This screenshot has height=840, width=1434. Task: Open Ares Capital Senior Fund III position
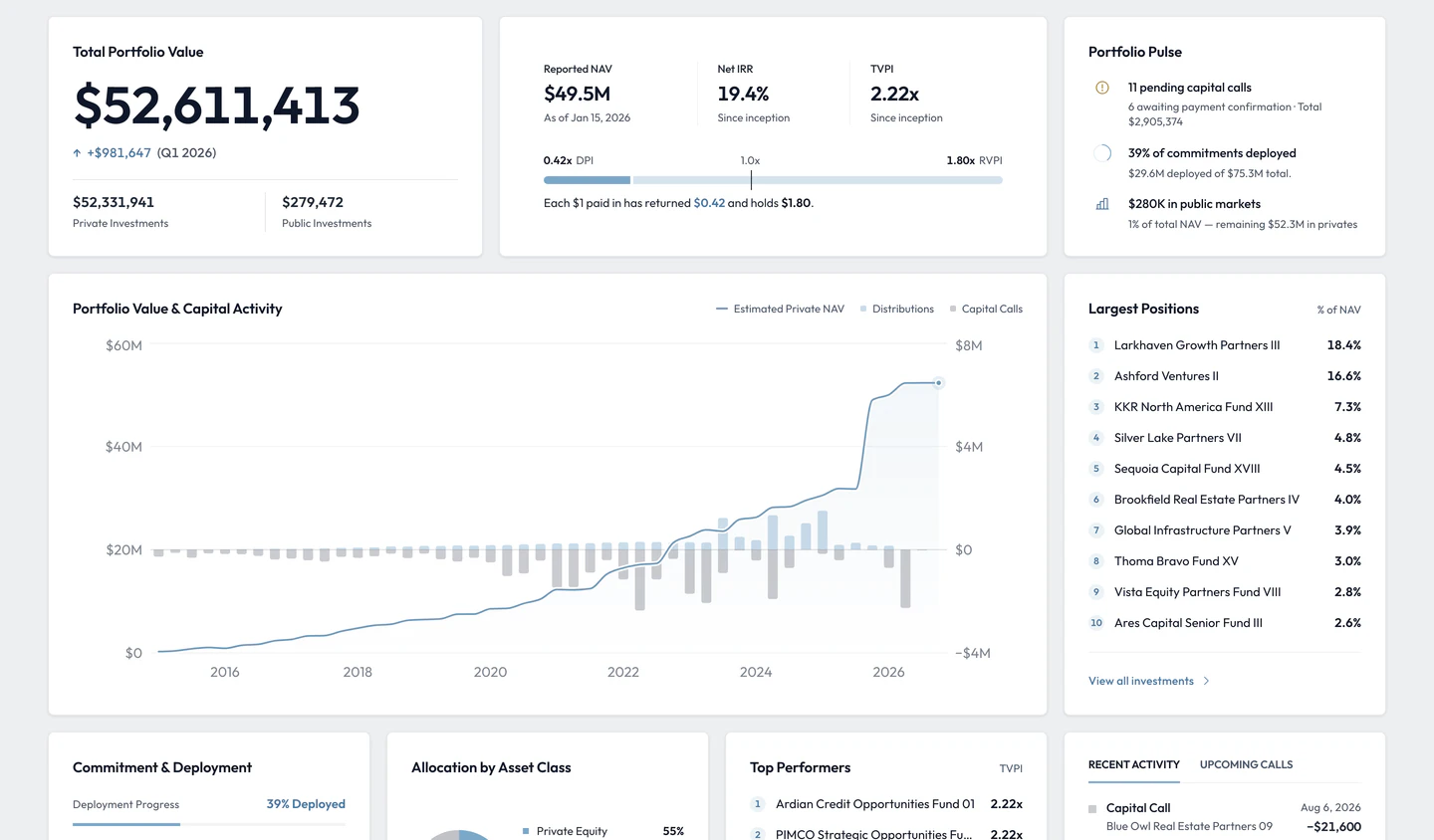coord(1225,623)
